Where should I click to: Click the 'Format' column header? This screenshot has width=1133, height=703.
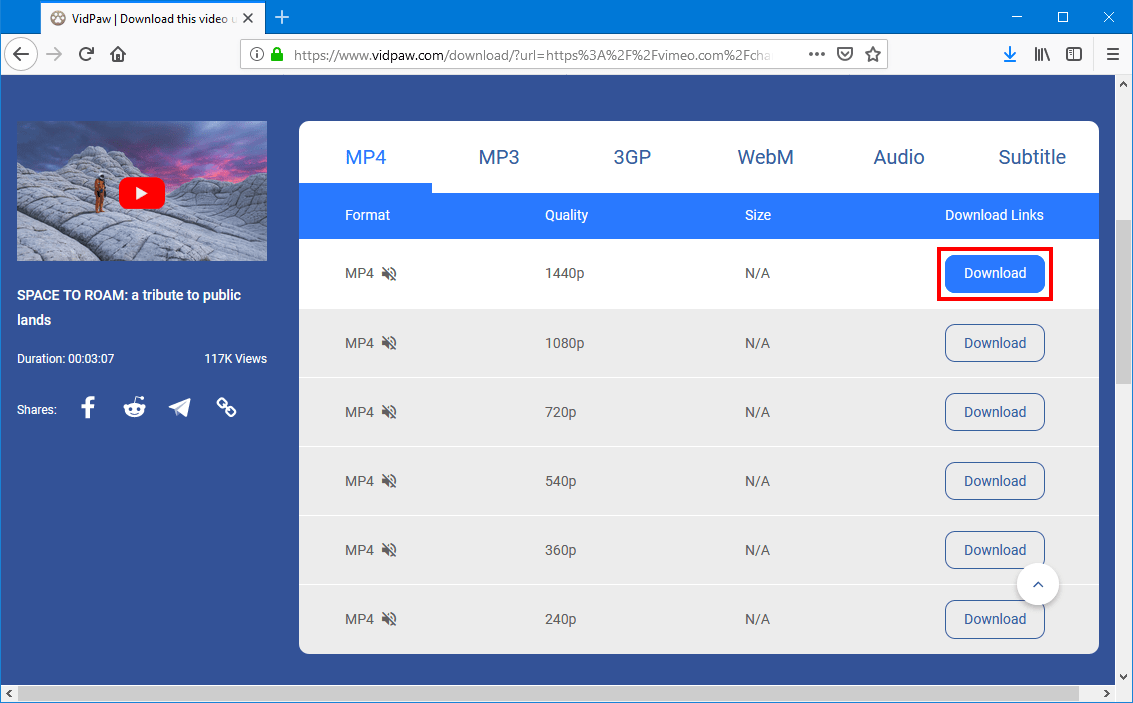(x=367, y=215)
